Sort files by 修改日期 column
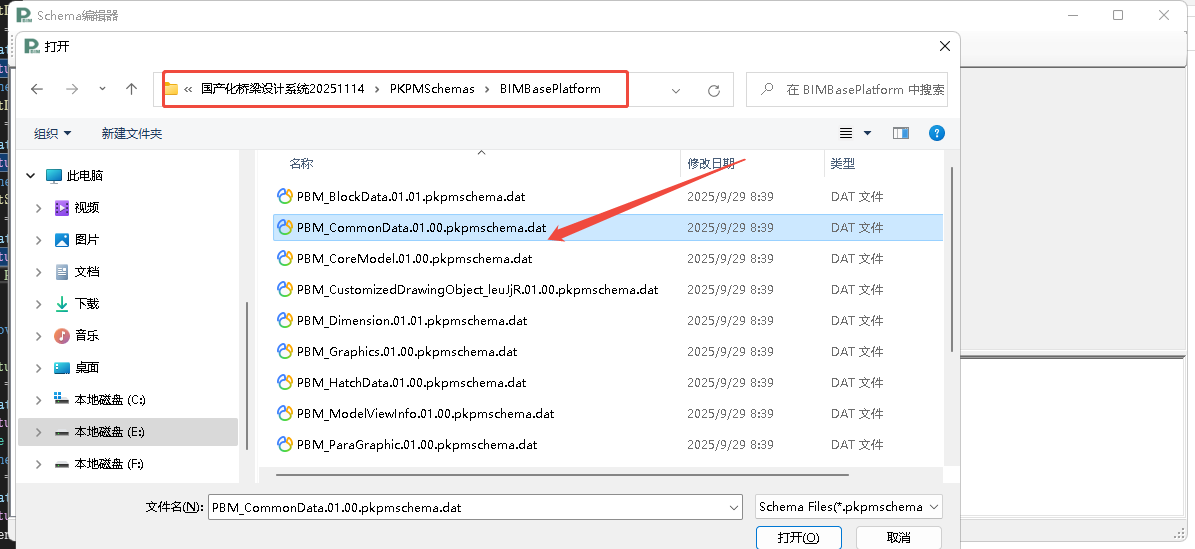Viewport: 1195px width, 549px height. click(711, 163)
